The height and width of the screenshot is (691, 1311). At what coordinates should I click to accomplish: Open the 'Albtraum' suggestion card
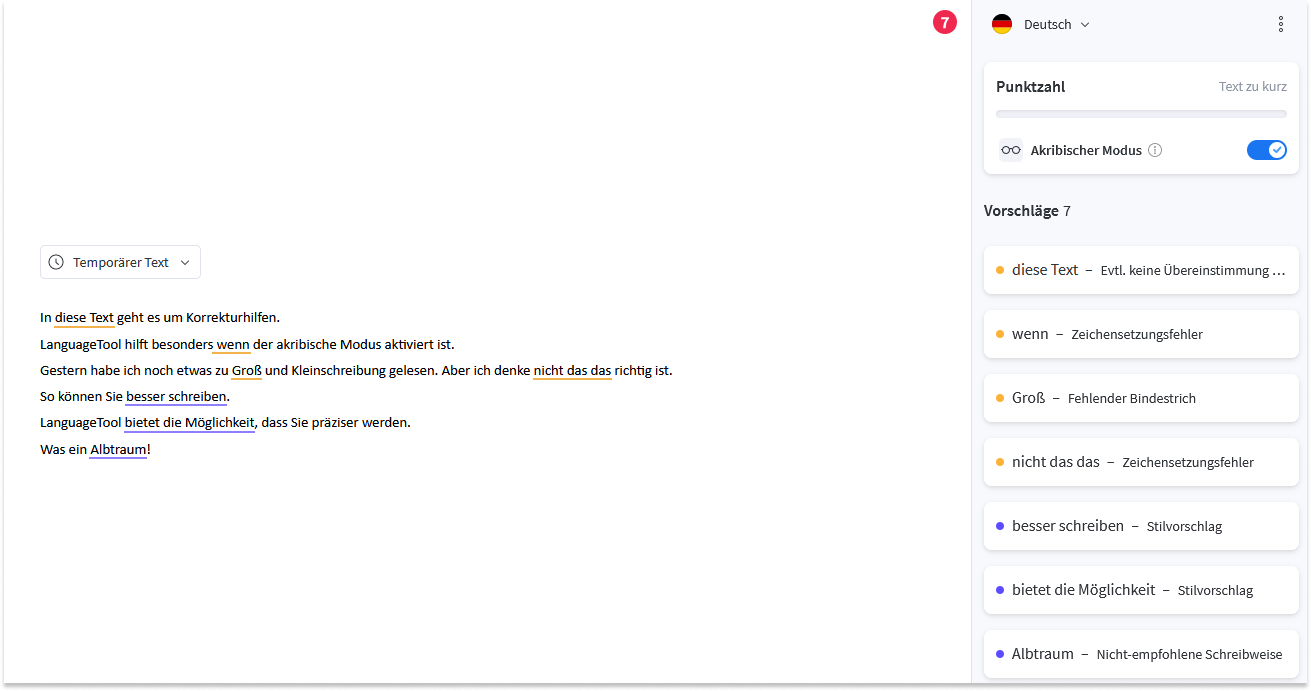point(1141,654)
